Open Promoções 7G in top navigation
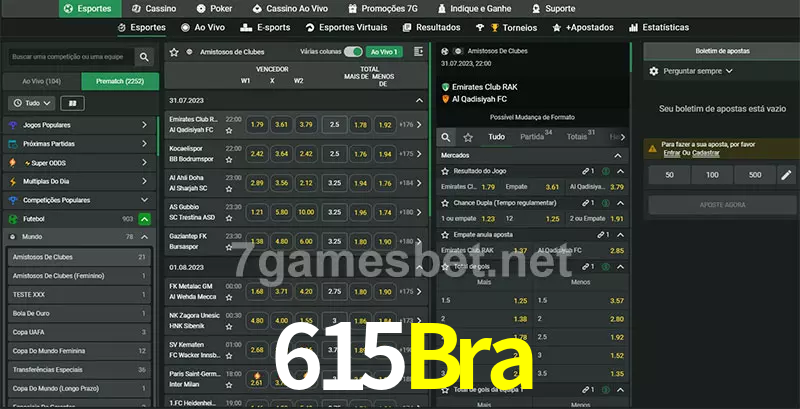The height and width of the screenshot is (409, 800). [385, 9]
